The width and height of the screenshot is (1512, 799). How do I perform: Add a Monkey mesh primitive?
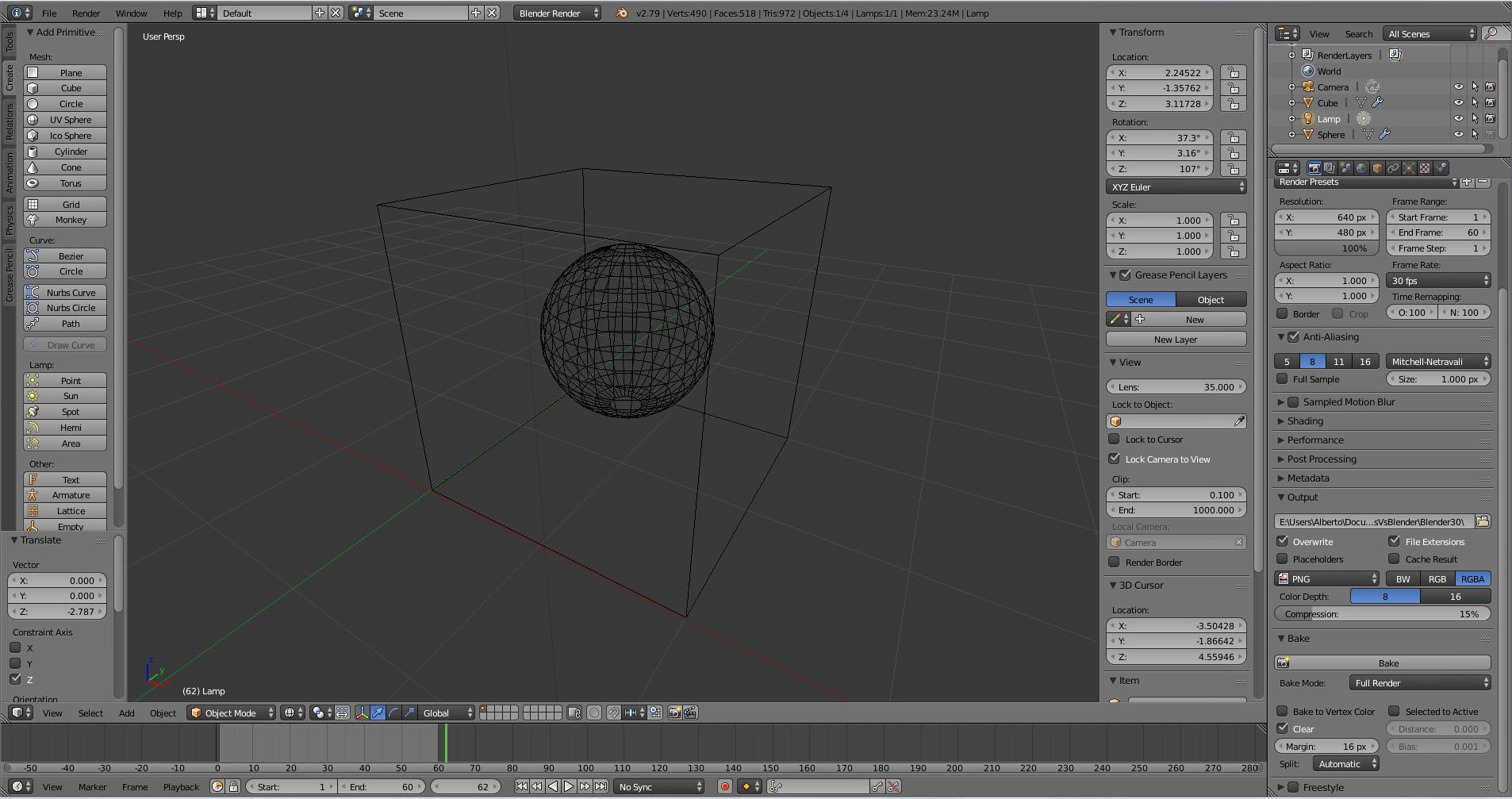(65, 220)
